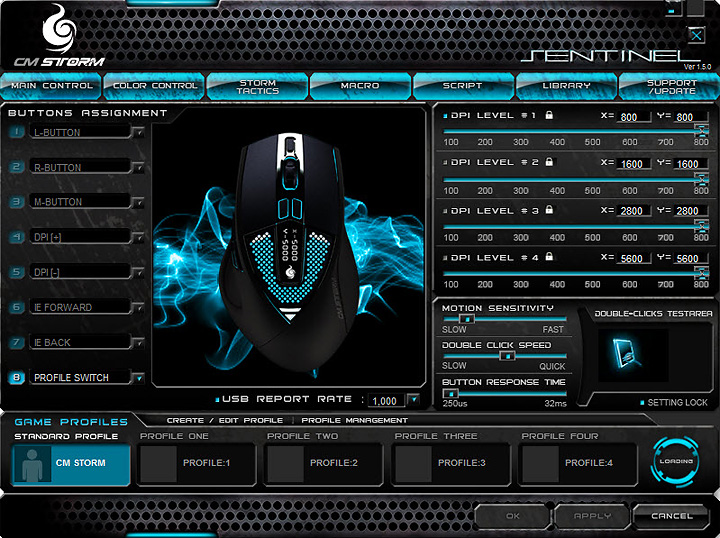Click DPI Level 2 Y value field
This screenshot has width=720, height=538.
(x=690, y=164)
